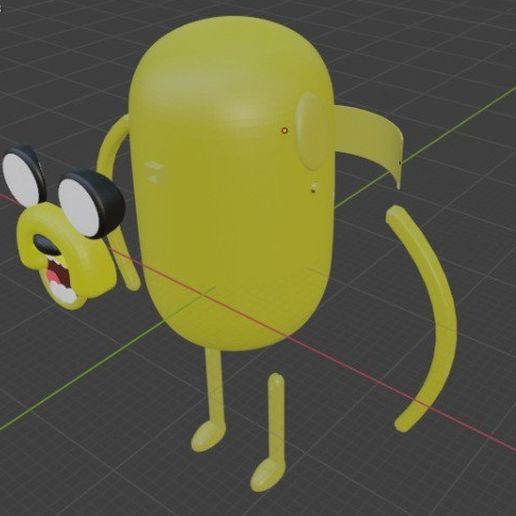Select the flat round ear disc on the body
516x516 pixels.
312,132
